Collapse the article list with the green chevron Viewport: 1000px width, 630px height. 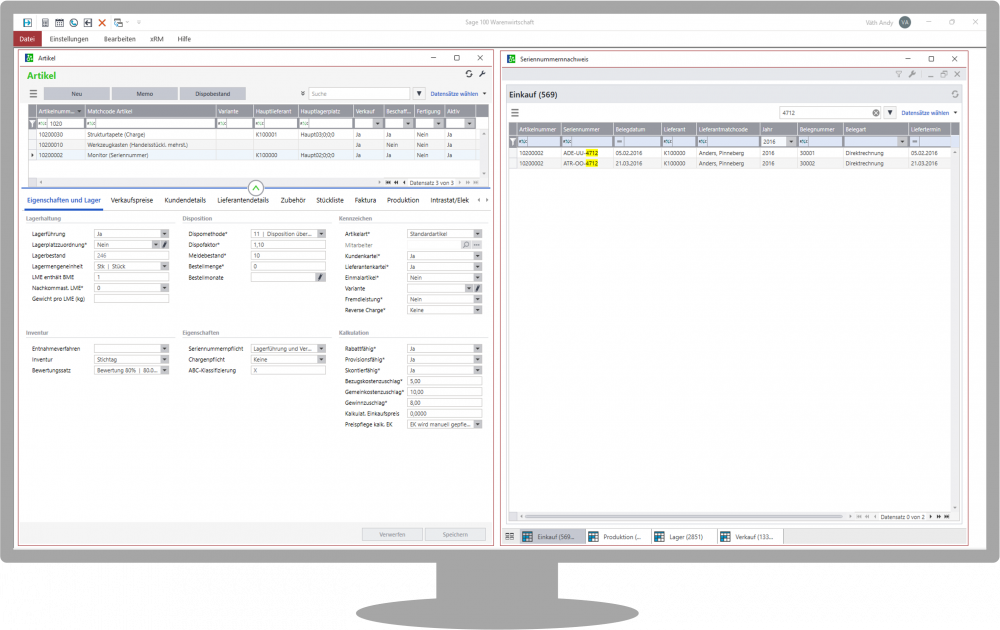click(255, 187)
